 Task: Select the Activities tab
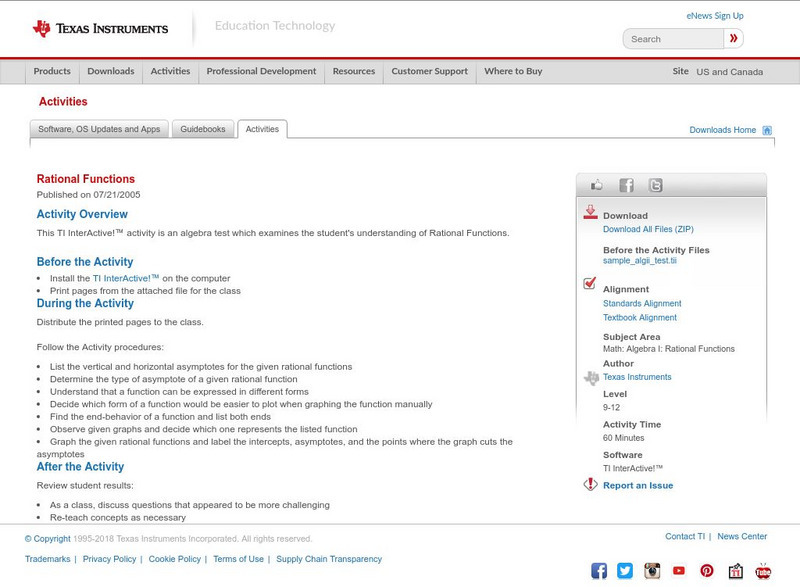262,129
